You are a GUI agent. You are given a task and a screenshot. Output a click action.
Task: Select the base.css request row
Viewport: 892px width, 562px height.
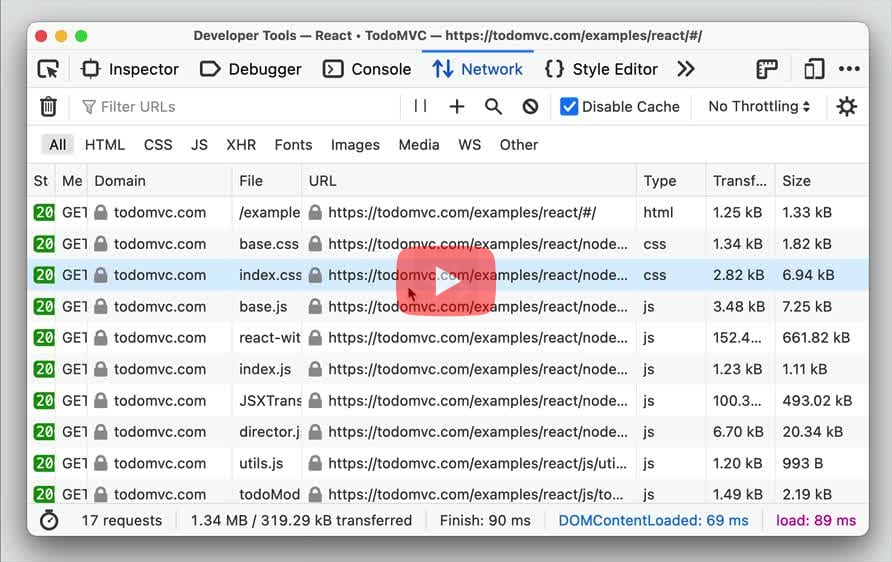click(x=448, y=244)
